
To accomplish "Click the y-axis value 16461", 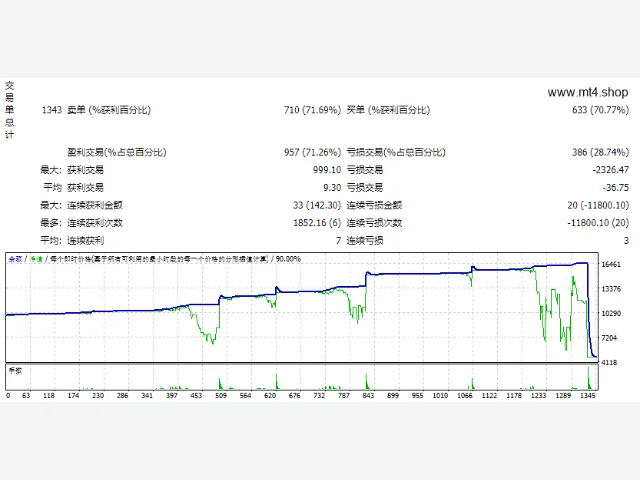I will click(x=611, y=264).
